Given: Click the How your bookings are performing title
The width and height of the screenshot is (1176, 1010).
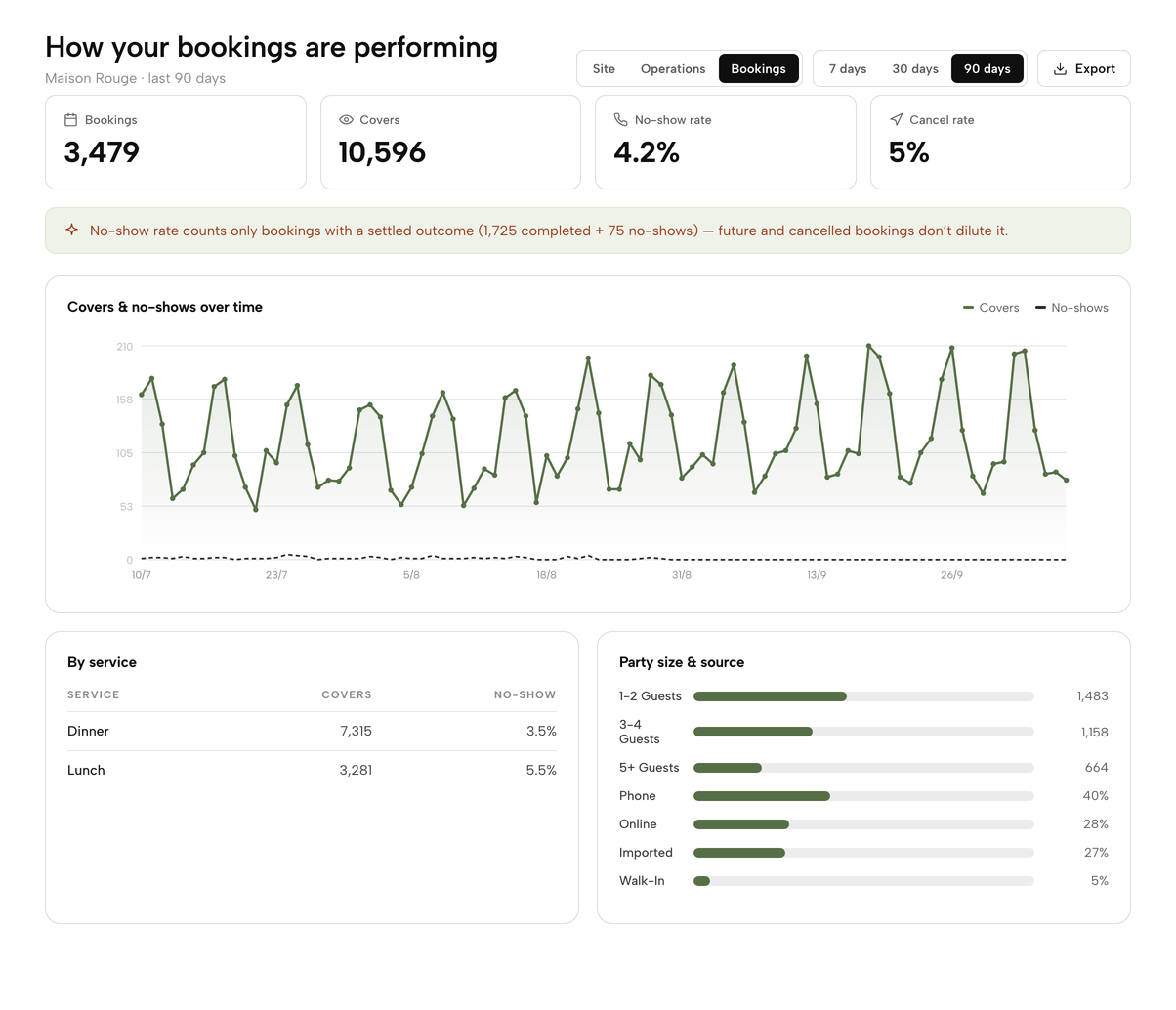Looking at the screenshot, I should (272, 47).
